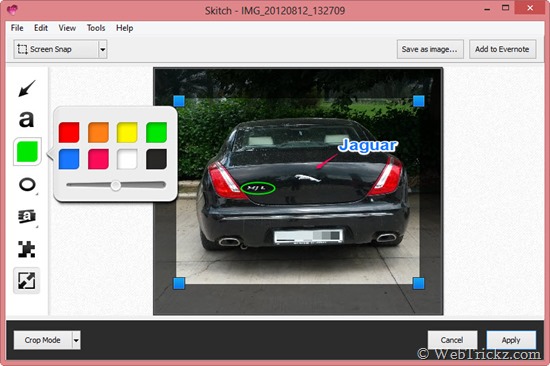Click the Skitch heart logo icon
The height and width of the screenshot is (366, 550).
pyautogui.click(x=12, y=10)
